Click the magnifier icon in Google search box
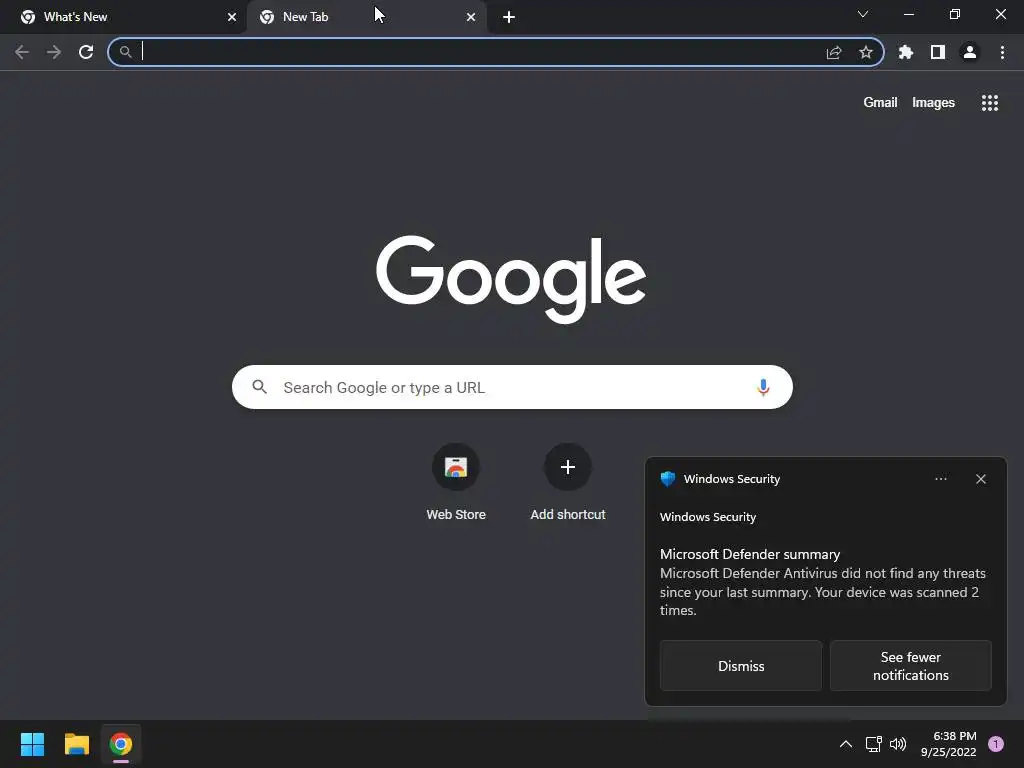1024x768 pixels. (x=259, y=387)
